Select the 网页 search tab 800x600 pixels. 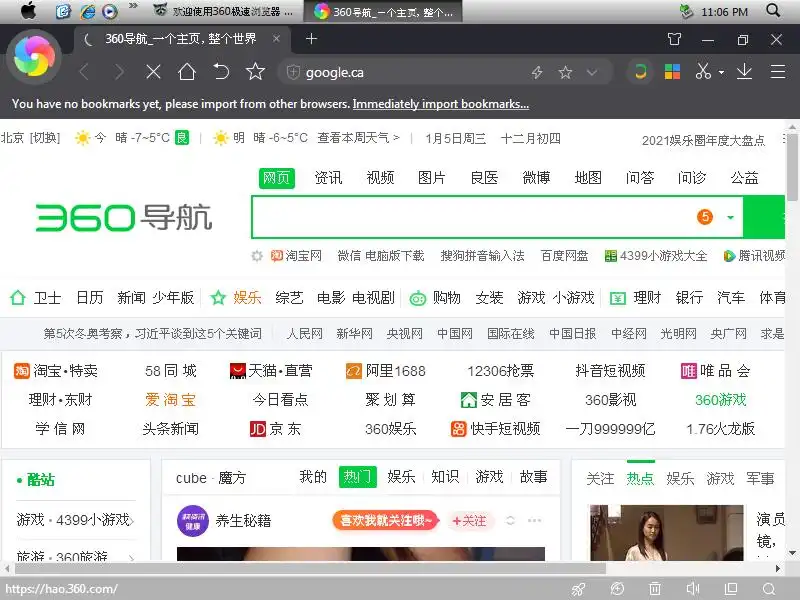click(x=276, y=178)
